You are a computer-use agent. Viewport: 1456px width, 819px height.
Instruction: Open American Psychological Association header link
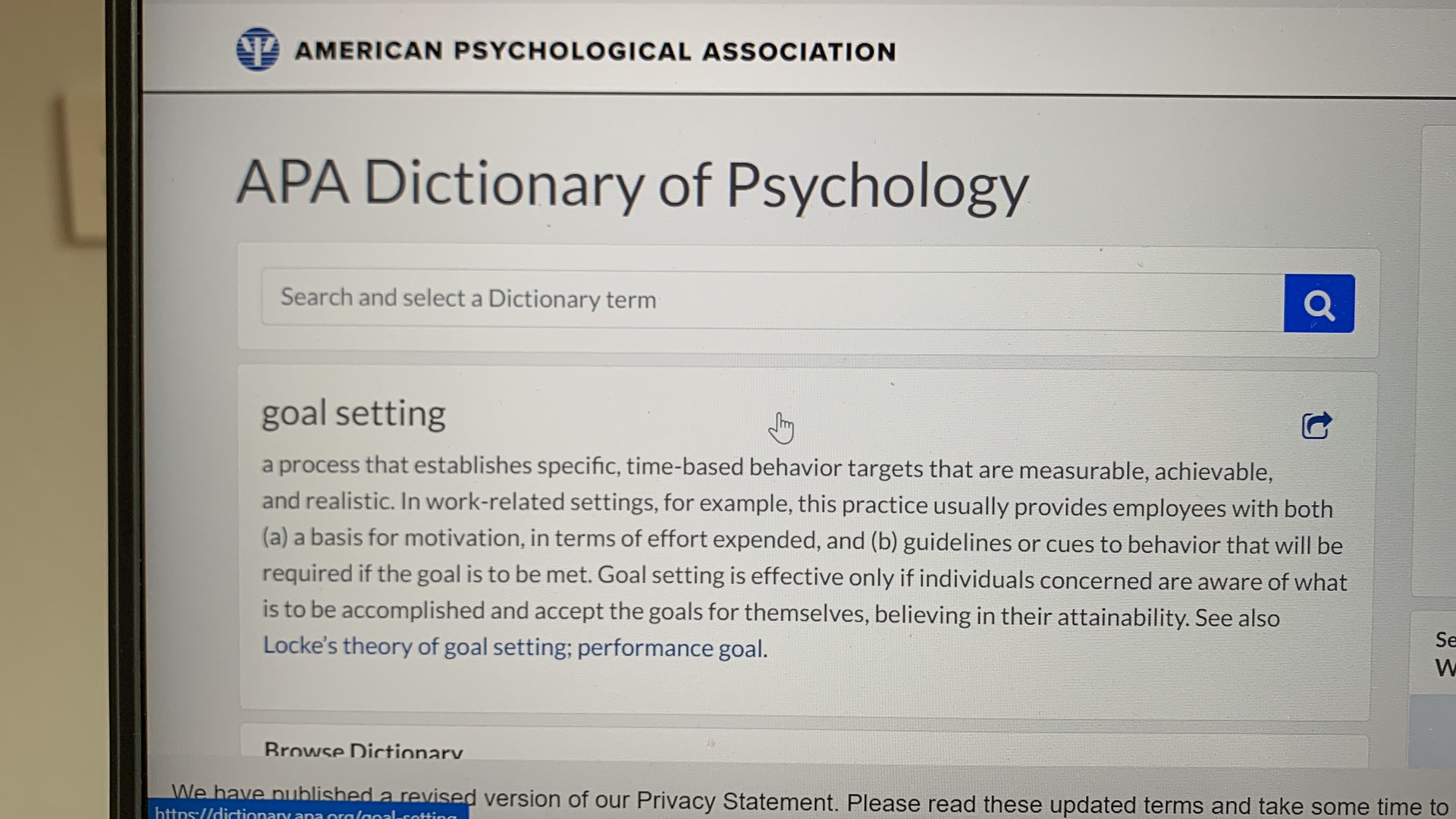pyautogui.click(x=595, y=51)
